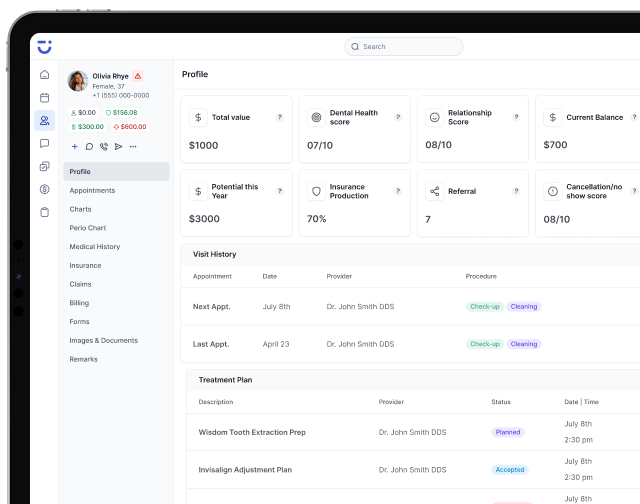Click the phone call icon under patient balances
Image resolution: width=640 pixels, height=504 pixels.
pyautogui.click(x=104, y=147)
